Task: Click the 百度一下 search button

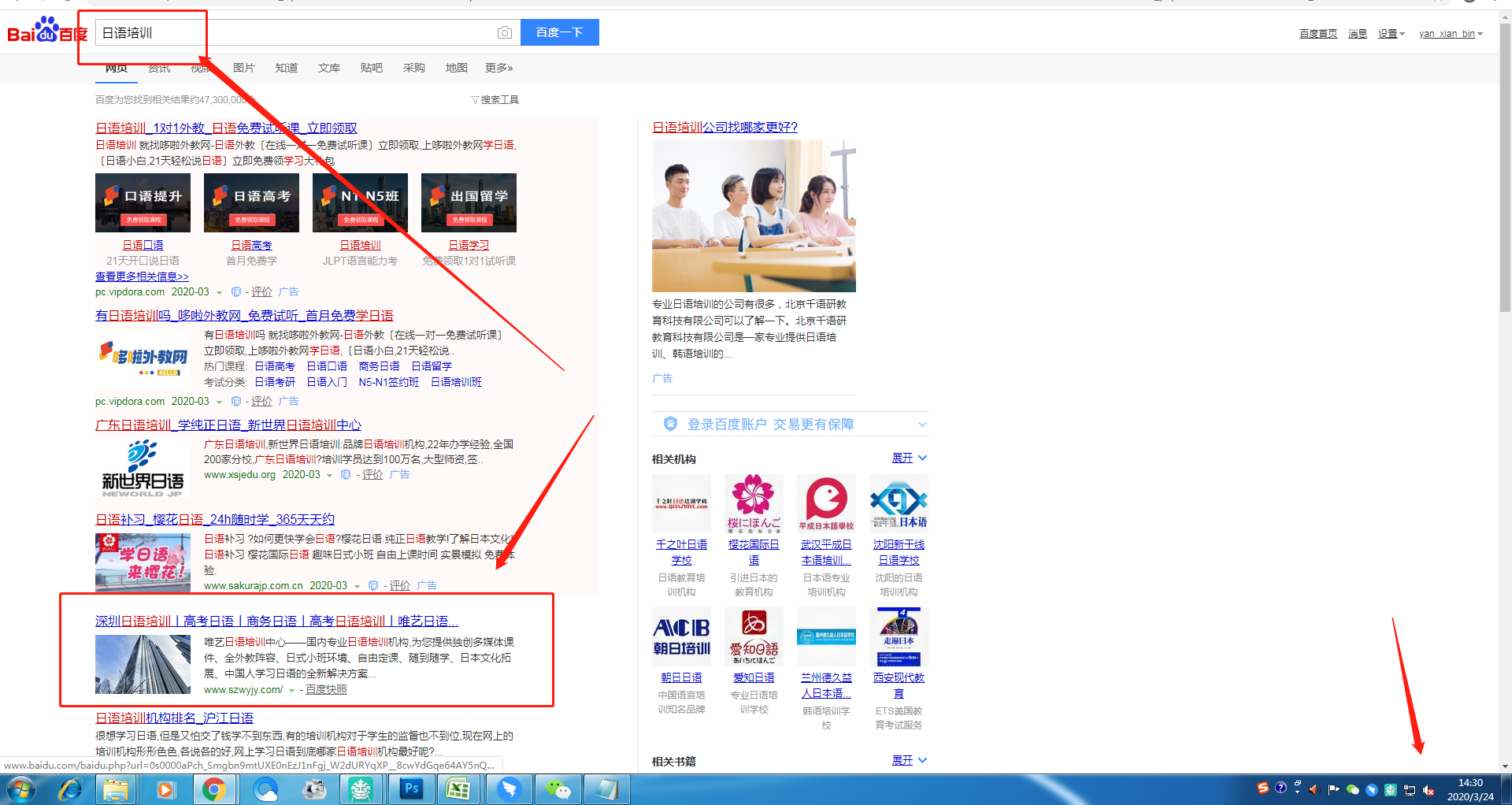Action: coord(559,32)
